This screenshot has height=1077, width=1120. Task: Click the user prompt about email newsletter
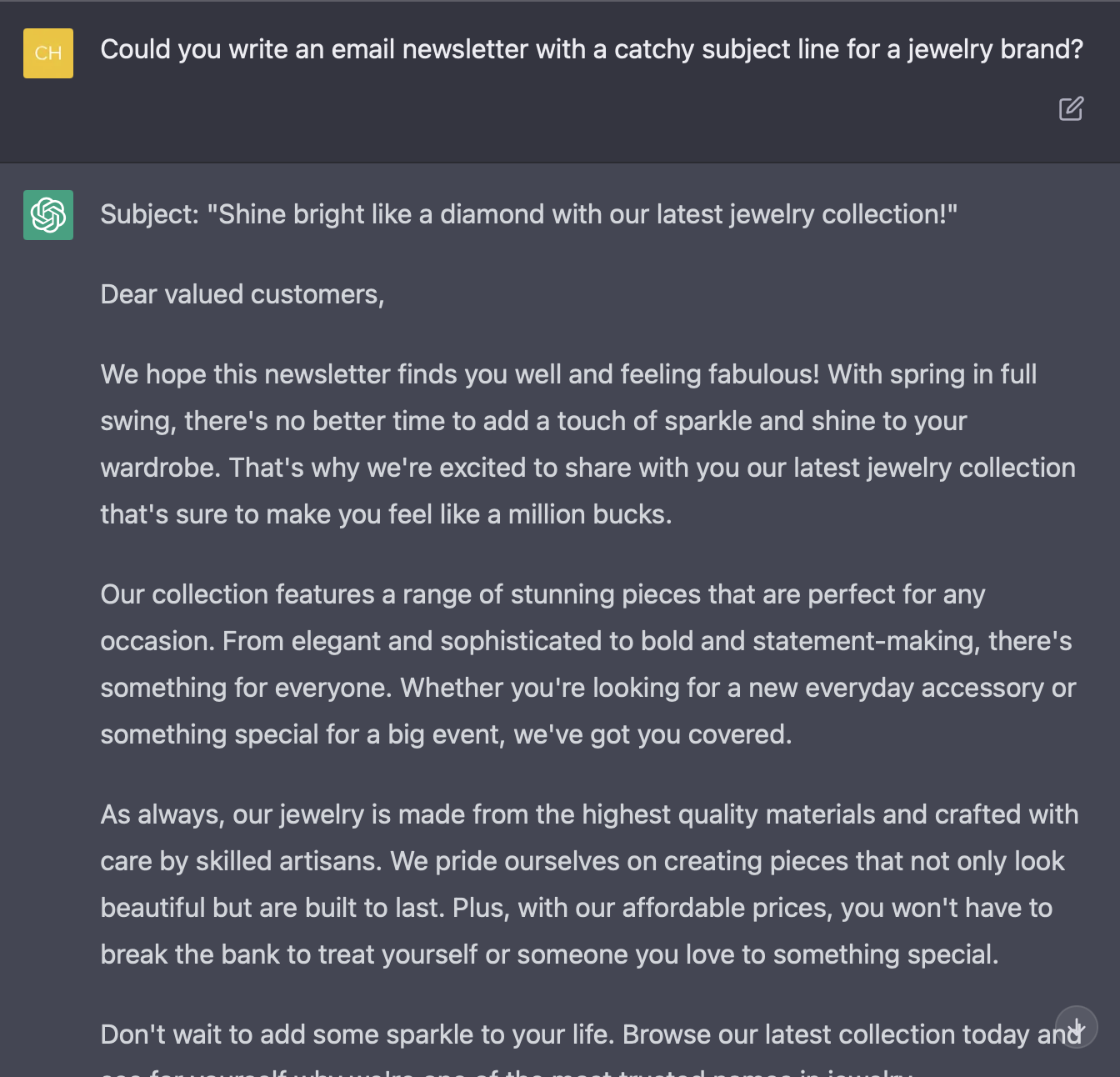click(592, 50)
